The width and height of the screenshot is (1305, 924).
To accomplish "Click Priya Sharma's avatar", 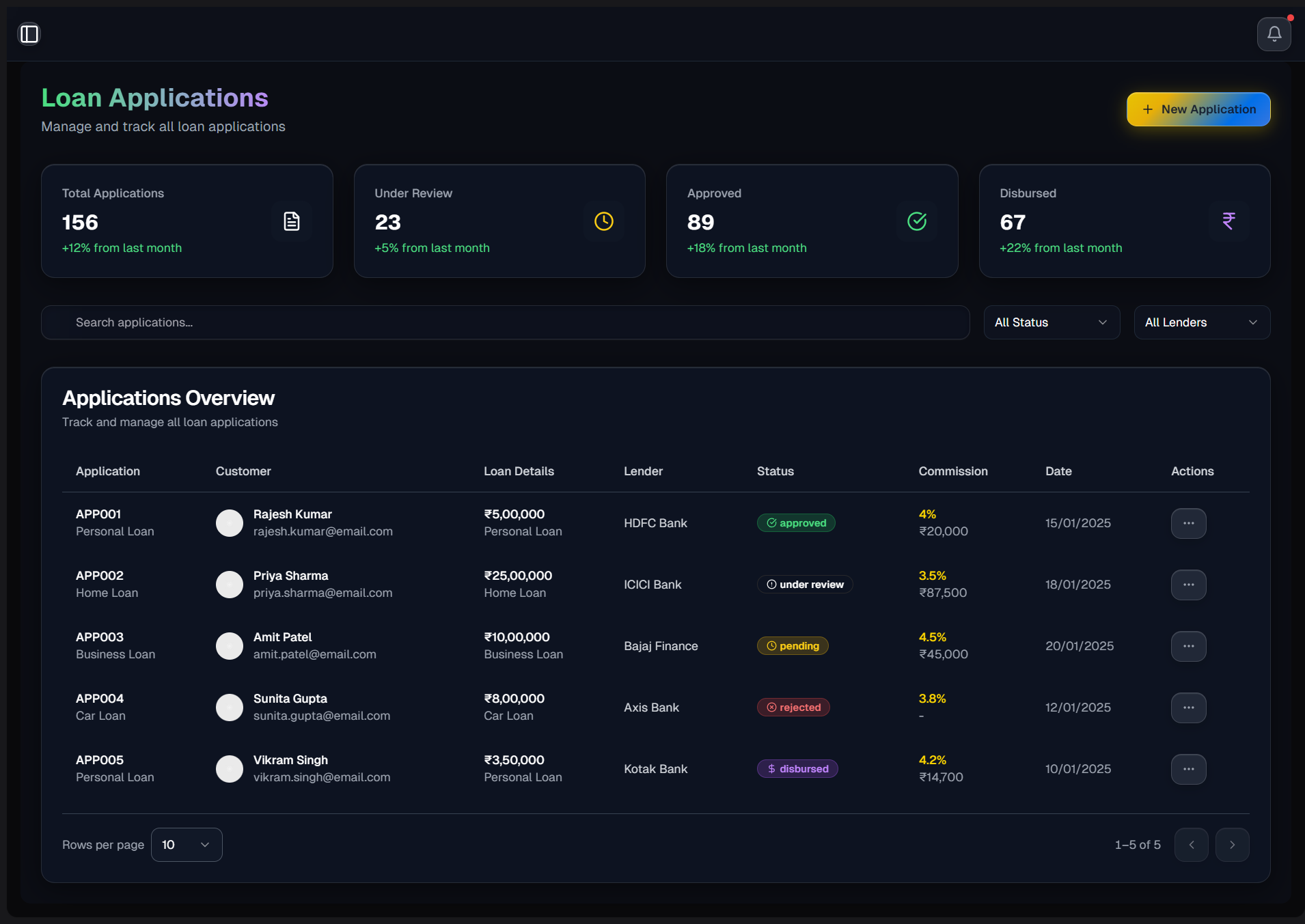I will [x=230, y=585].
